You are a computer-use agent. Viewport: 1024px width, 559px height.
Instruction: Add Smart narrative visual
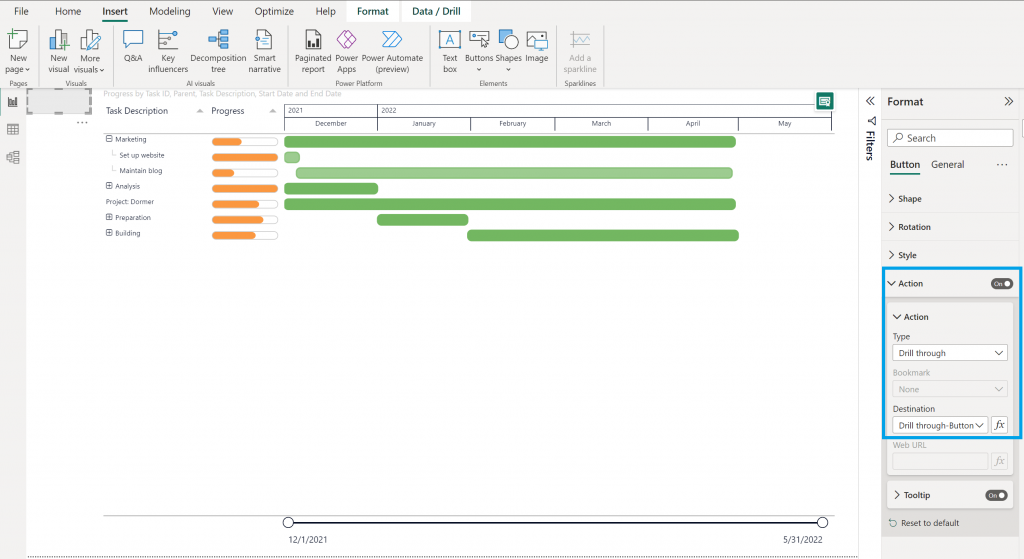coord(264,51)
